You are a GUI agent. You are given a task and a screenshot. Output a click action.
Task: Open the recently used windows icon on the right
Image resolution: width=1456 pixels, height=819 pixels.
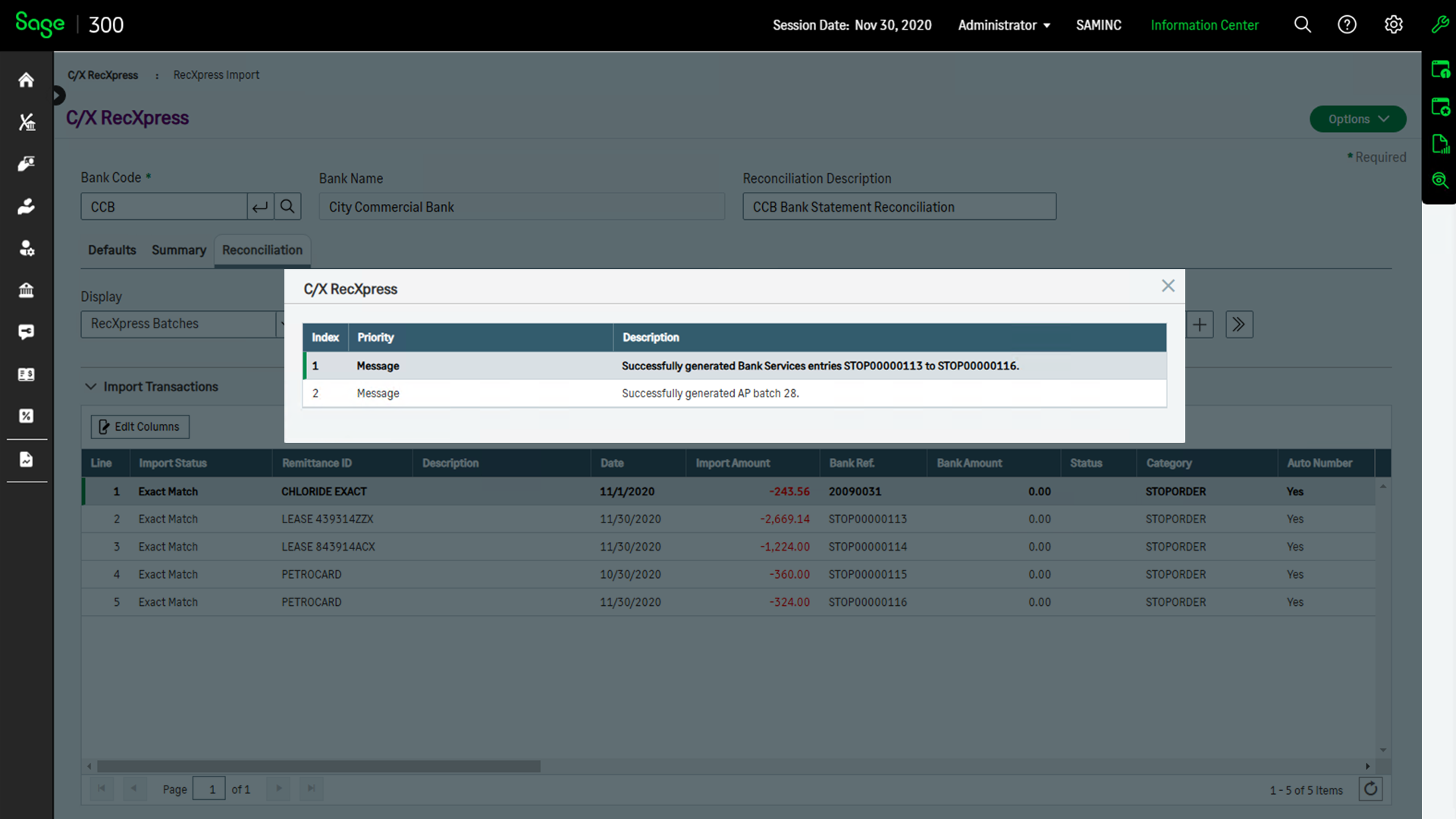1440,69
